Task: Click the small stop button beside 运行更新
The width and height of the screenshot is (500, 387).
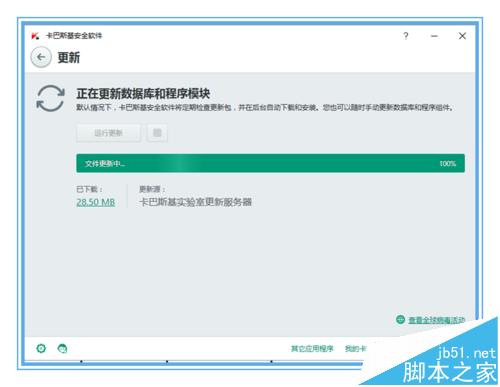Action: [157, 133]
